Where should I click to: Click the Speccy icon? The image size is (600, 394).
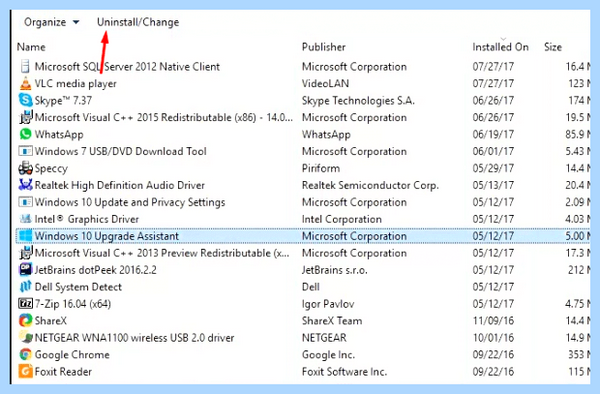point(25,168)
